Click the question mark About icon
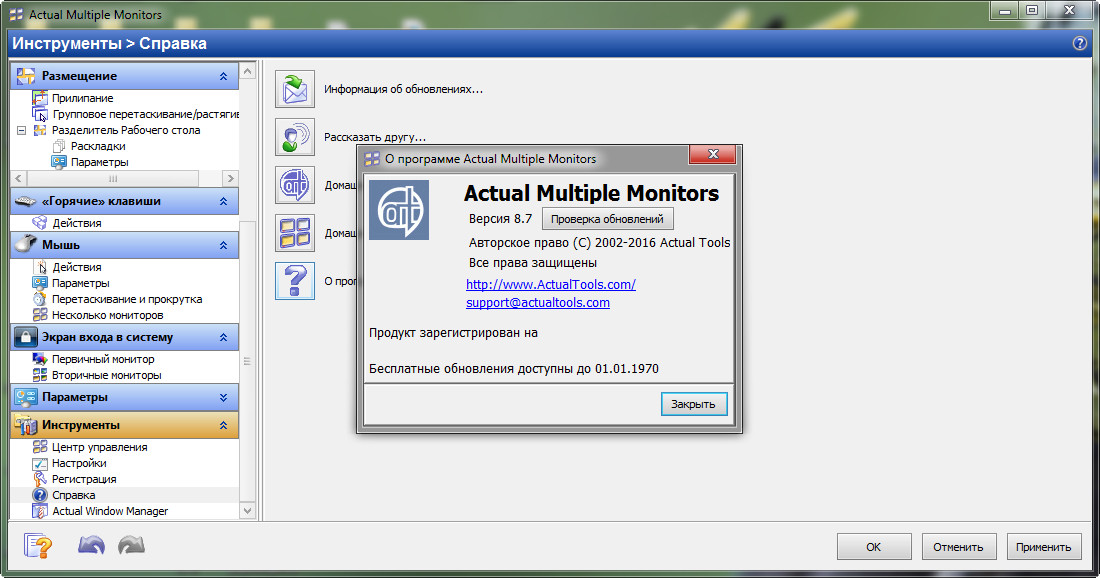1100x578 pixels. click(295, 281)
